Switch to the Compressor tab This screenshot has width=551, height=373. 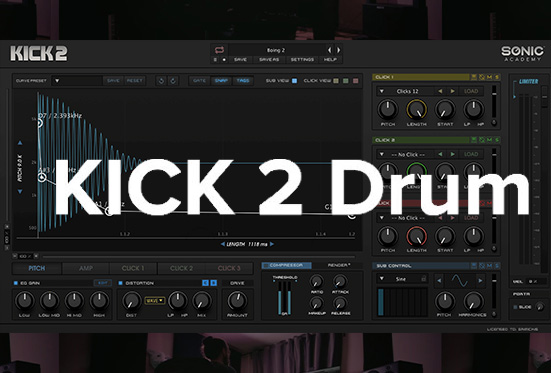point(287,265)
